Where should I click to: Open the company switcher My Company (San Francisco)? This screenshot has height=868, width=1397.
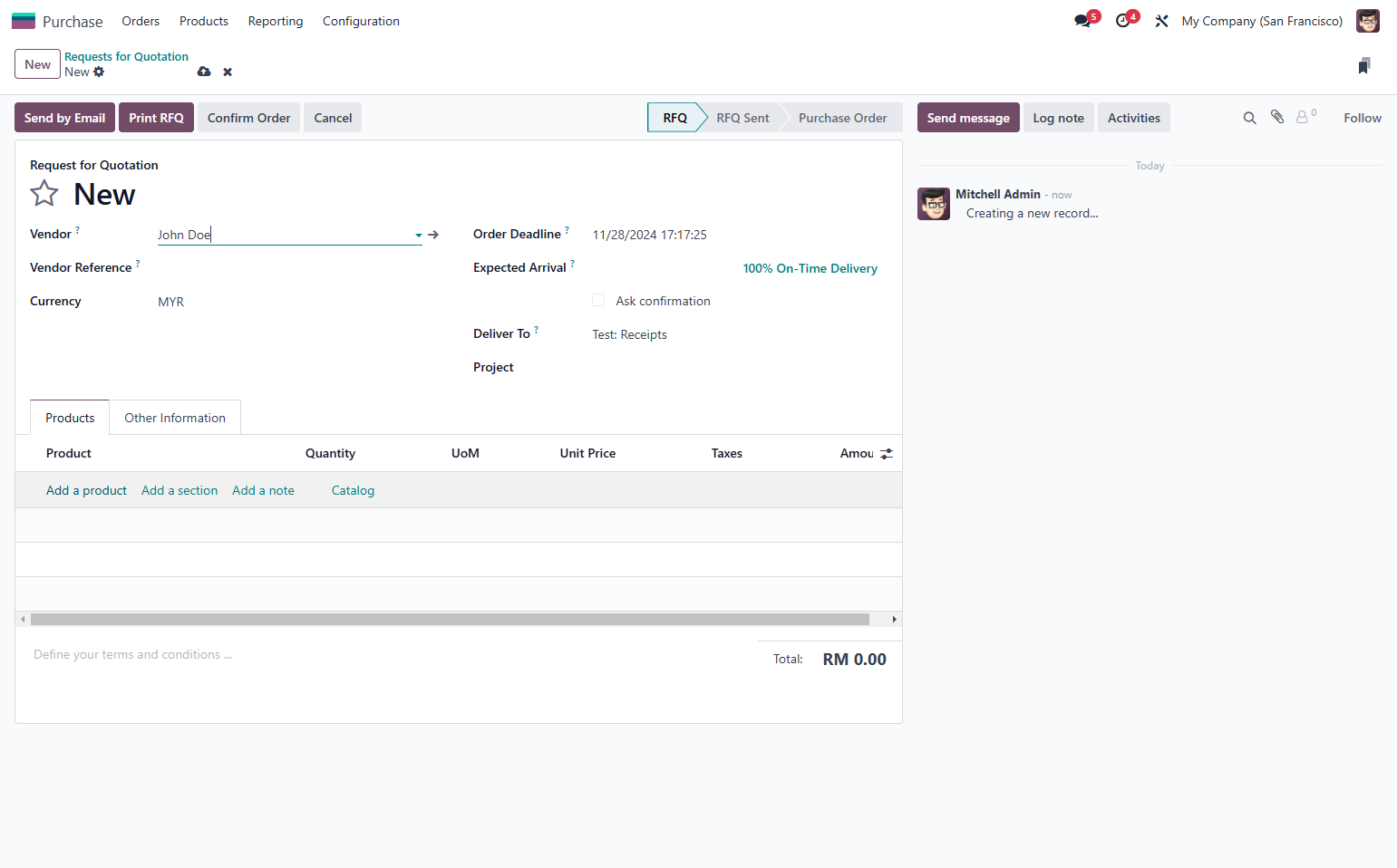tap(1262, 21)
